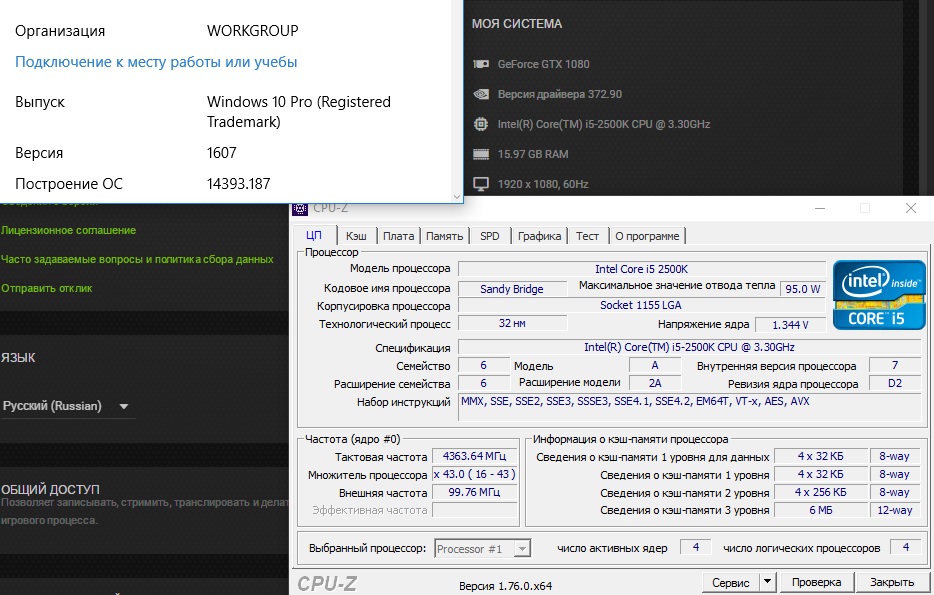934x595 pixels.
Task: Click the OS build number 14393.187
Action: click(x=238, y=183)
